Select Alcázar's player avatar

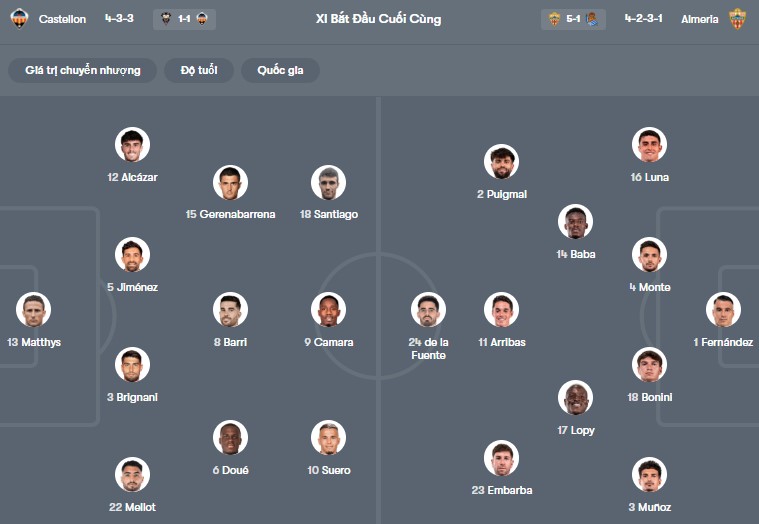pyautogui.click(x=132, y=145)
